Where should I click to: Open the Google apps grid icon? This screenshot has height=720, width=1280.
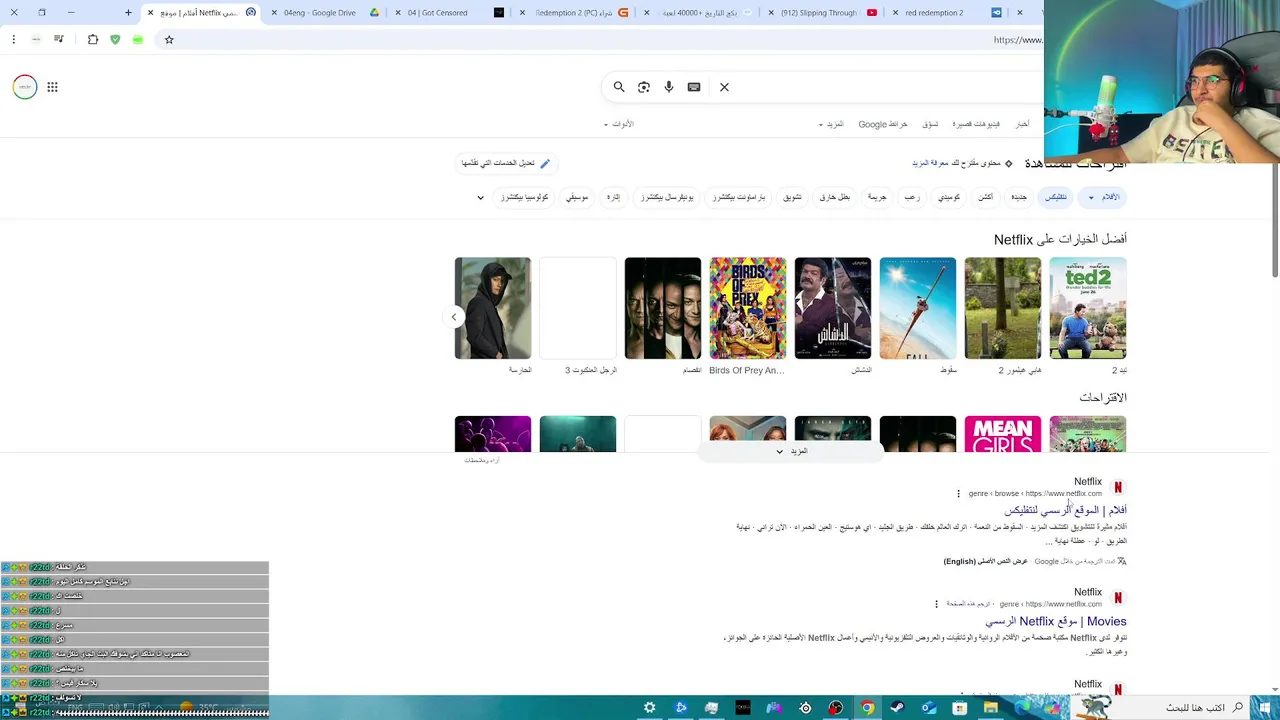click(52, 87)
